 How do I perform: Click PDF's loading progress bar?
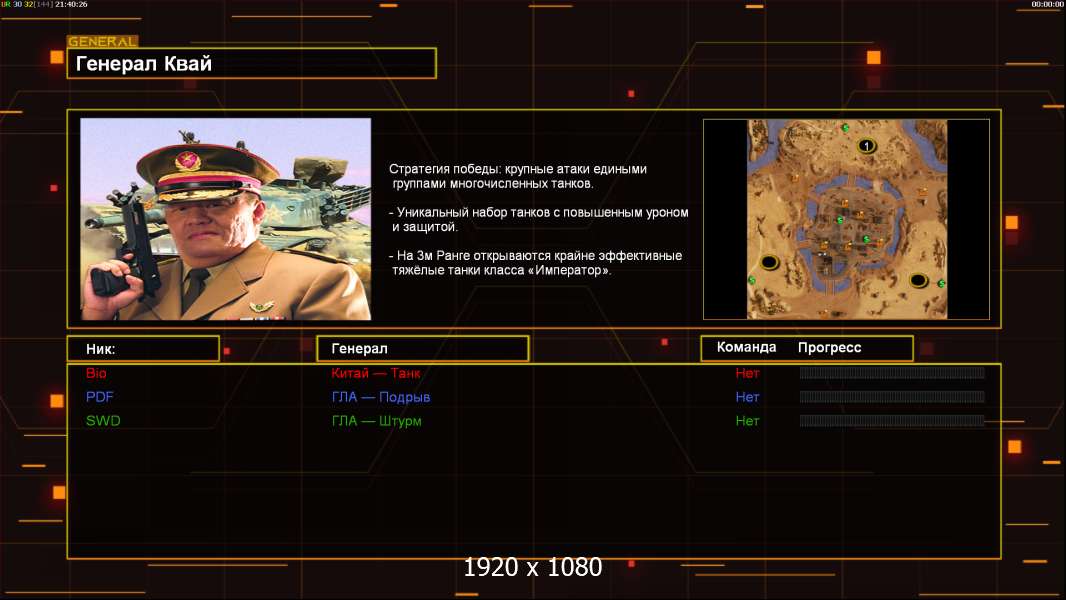click(x=892, y=397)
